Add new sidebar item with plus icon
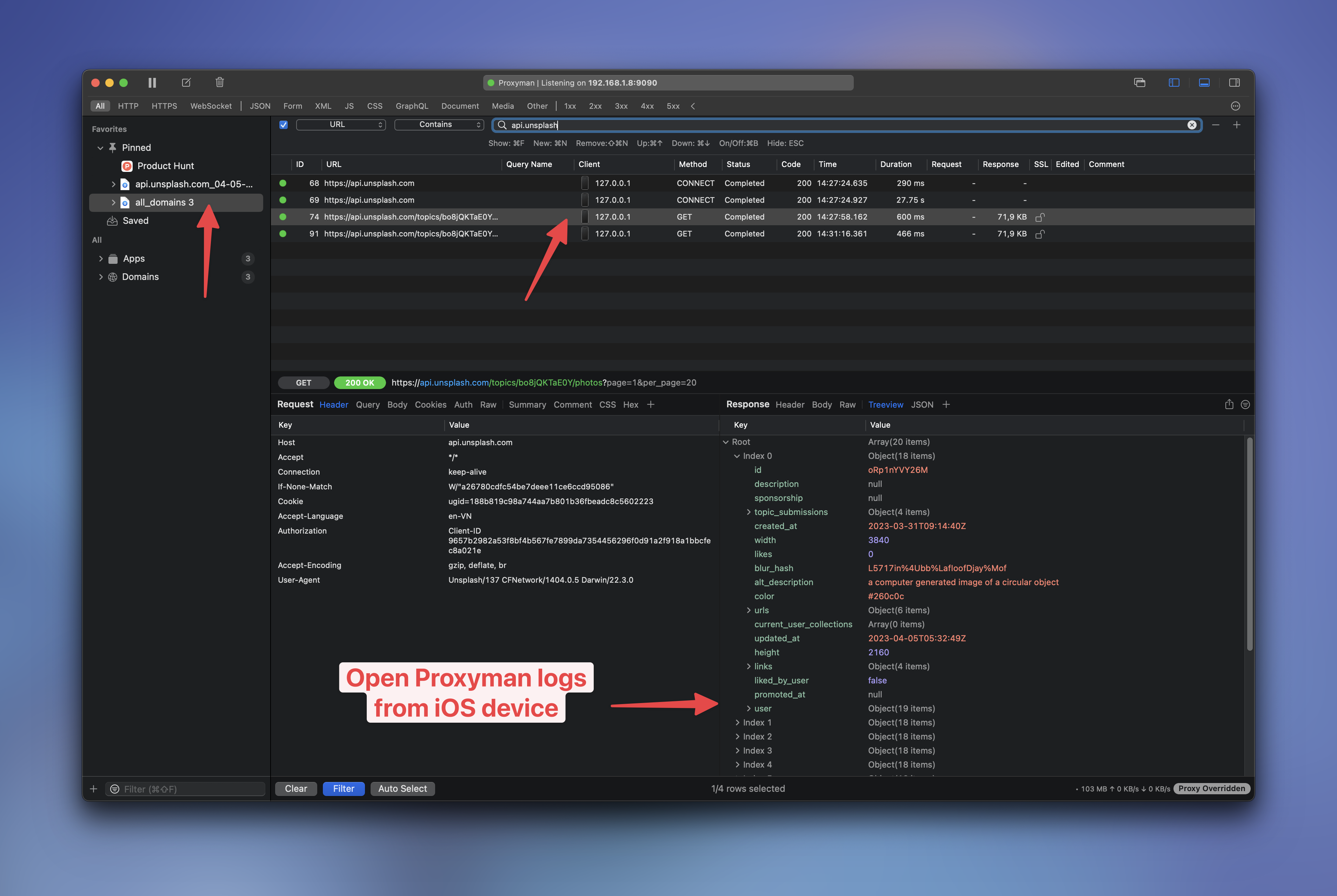 [94, 789]
